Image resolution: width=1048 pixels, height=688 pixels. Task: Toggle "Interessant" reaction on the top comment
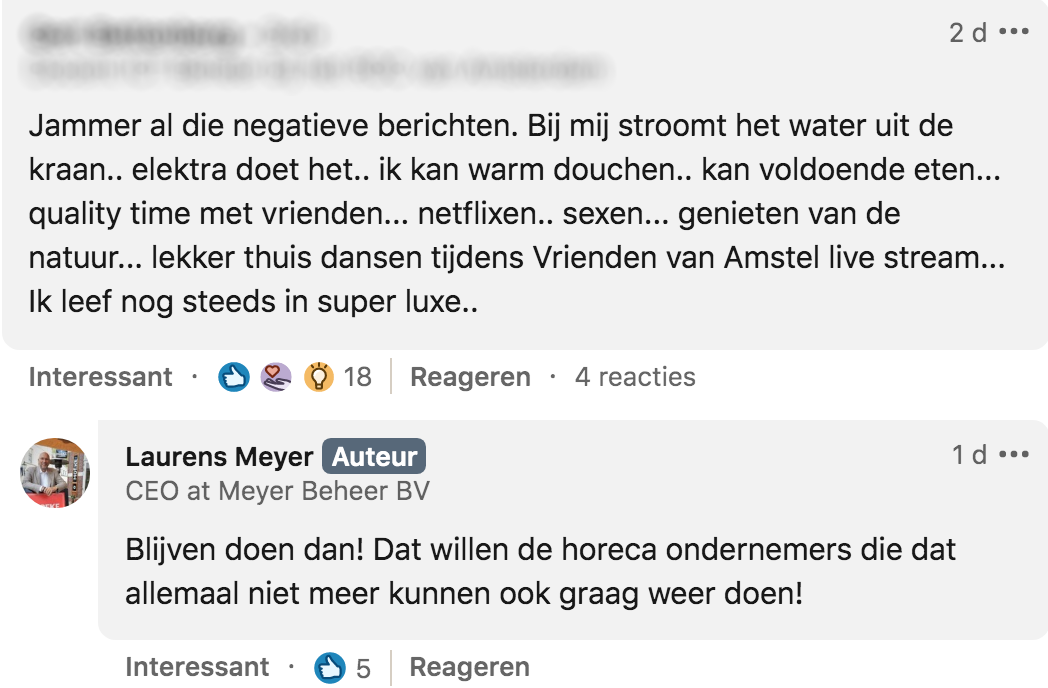click(100, 377)
